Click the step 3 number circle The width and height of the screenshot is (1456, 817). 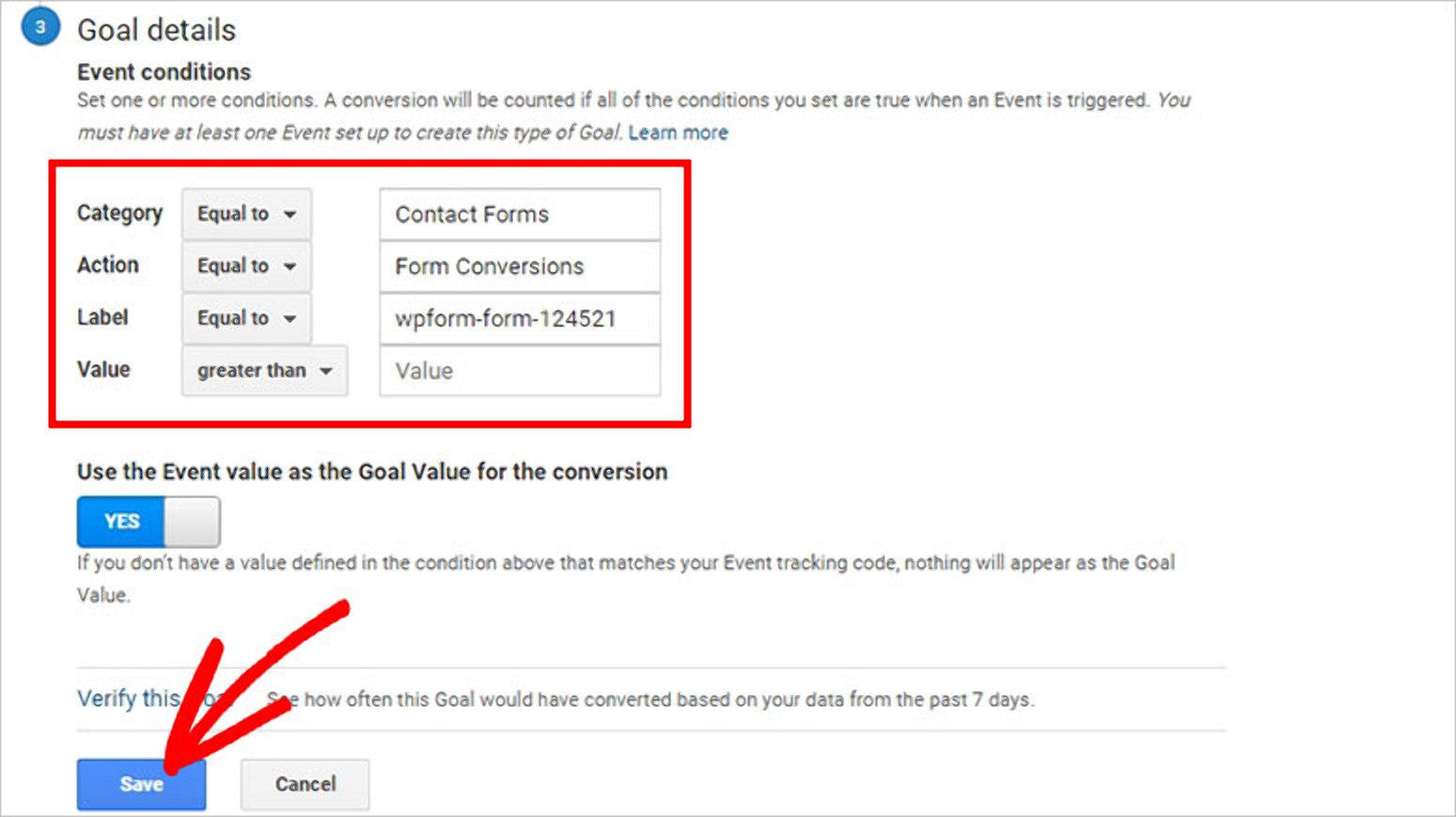coord(39,27)
